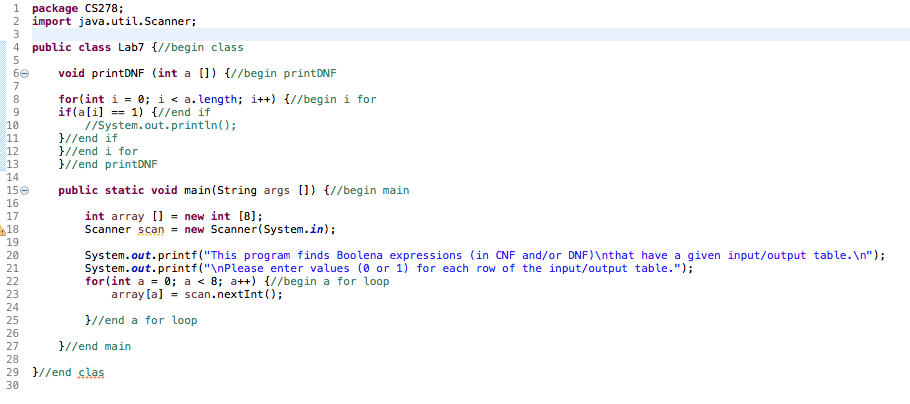
Task: Click the warning icon beside line 18
Action: 2,230
